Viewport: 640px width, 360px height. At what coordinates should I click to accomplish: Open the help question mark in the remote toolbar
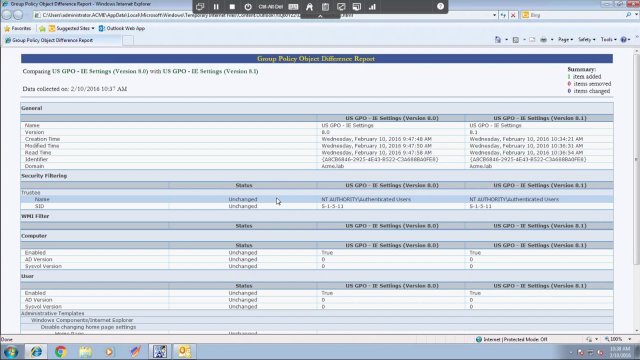[440, 6]
